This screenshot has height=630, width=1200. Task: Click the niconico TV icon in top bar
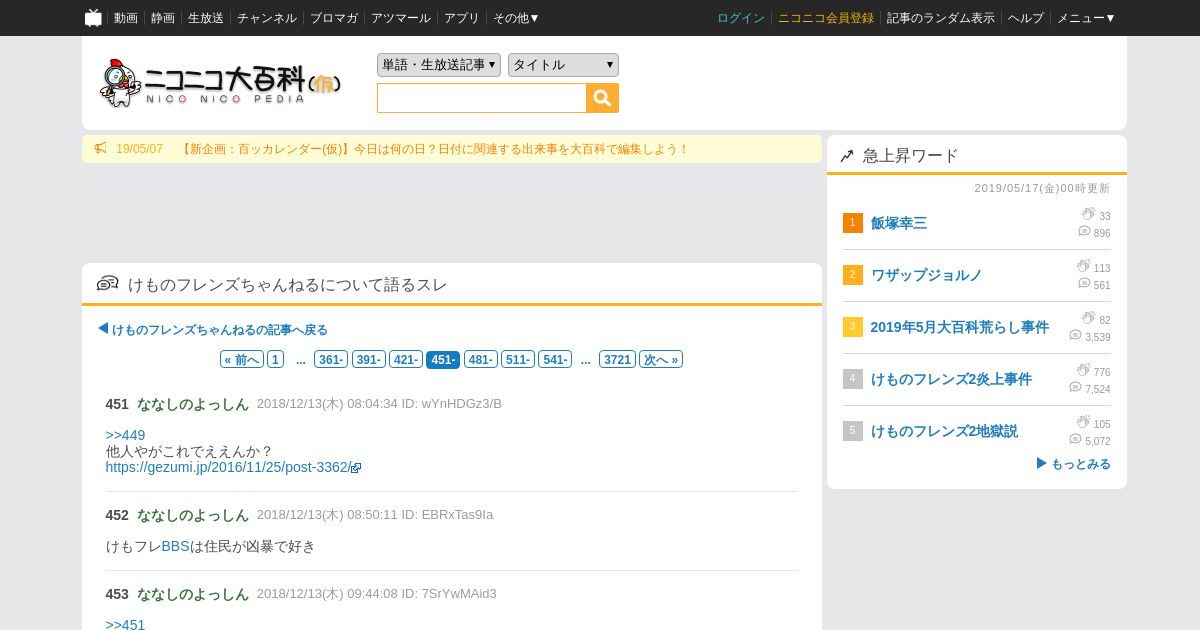(93, 17)
